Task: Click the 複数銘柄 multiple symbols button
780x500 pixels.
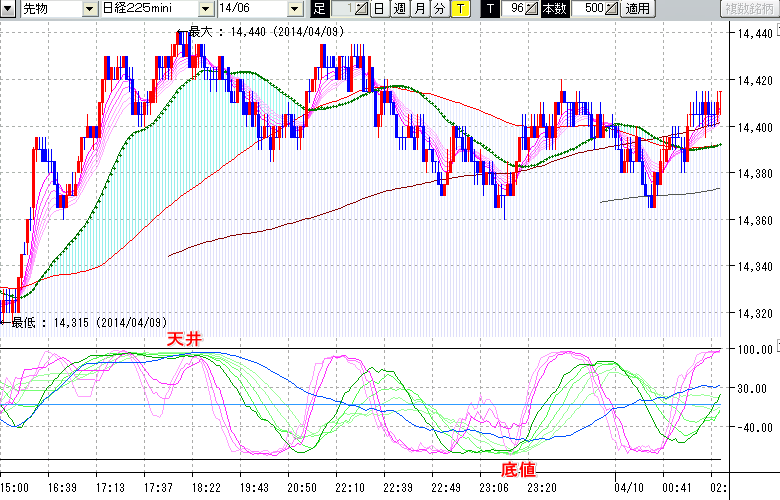Action: pyautogui.click(x=748, y=9)
